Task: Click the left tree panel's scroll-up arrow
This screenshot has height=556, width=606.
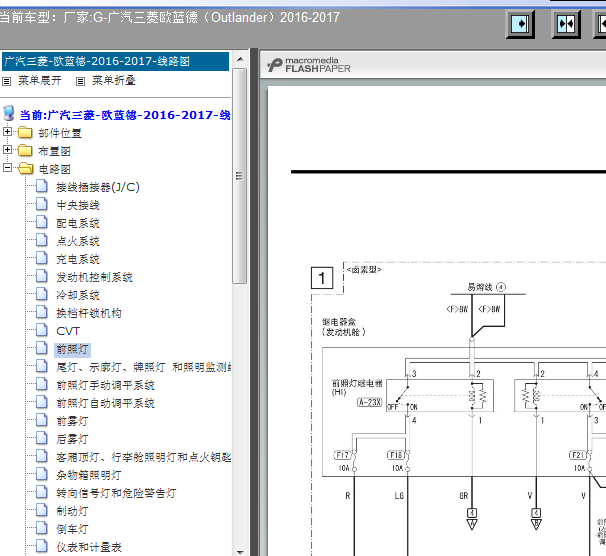Action: coord(239,59)
